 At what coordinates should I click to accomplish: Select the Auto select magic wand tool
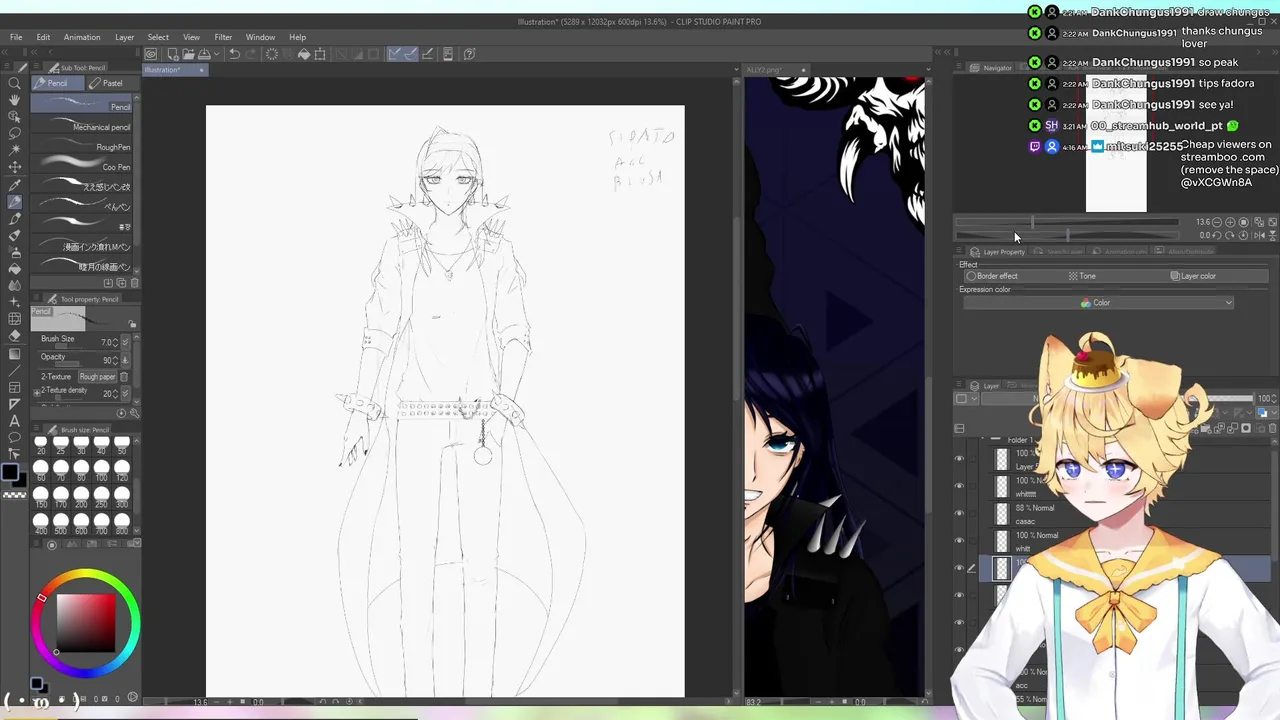coord(14,150)
